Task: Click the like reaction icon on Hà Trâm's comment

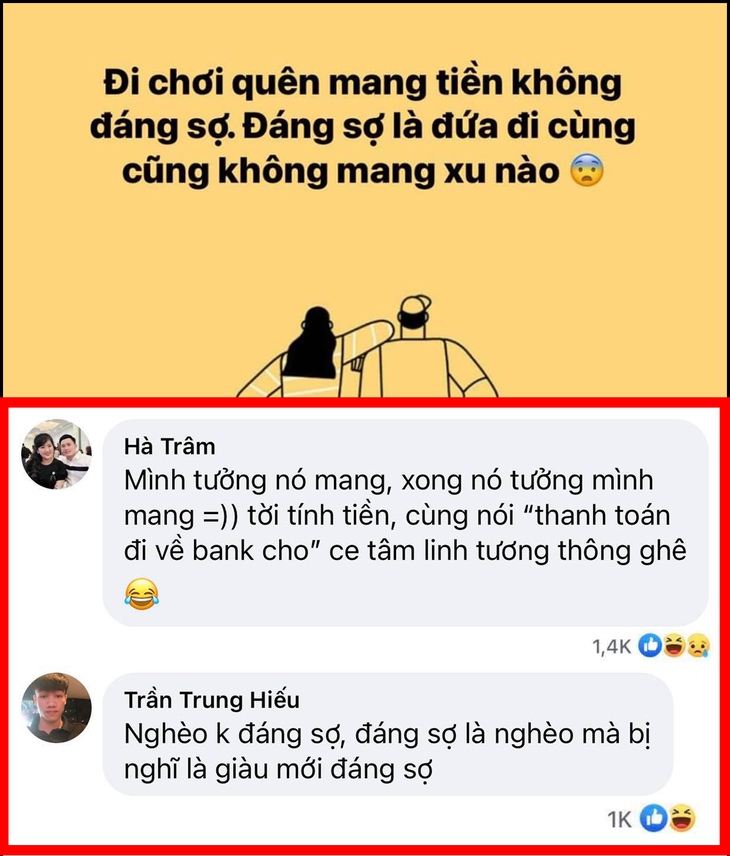Action: (650, 646)
